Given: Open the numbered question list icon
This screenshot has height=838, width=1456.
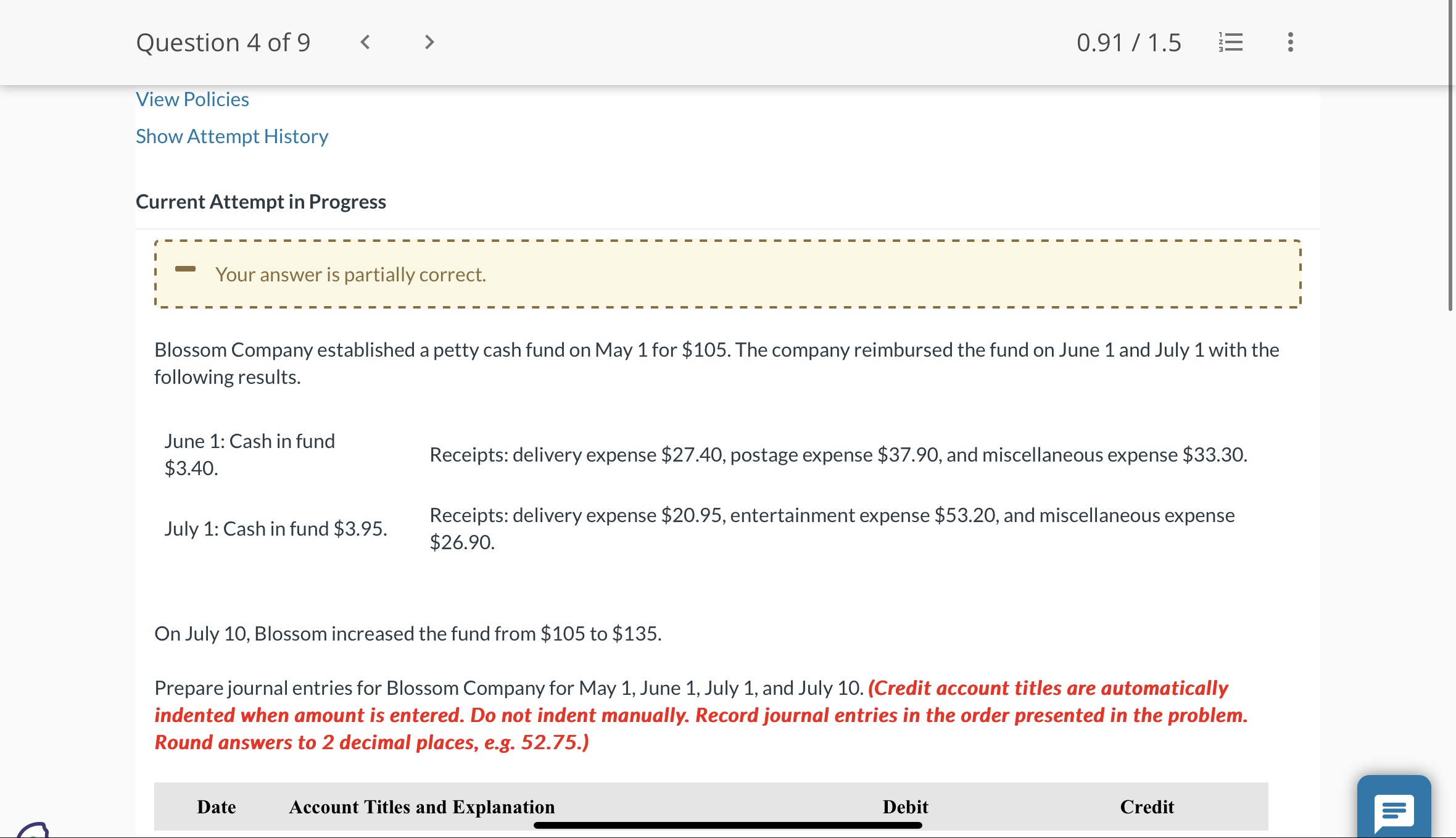Looking at the screenshot, I should [1231, 43].
